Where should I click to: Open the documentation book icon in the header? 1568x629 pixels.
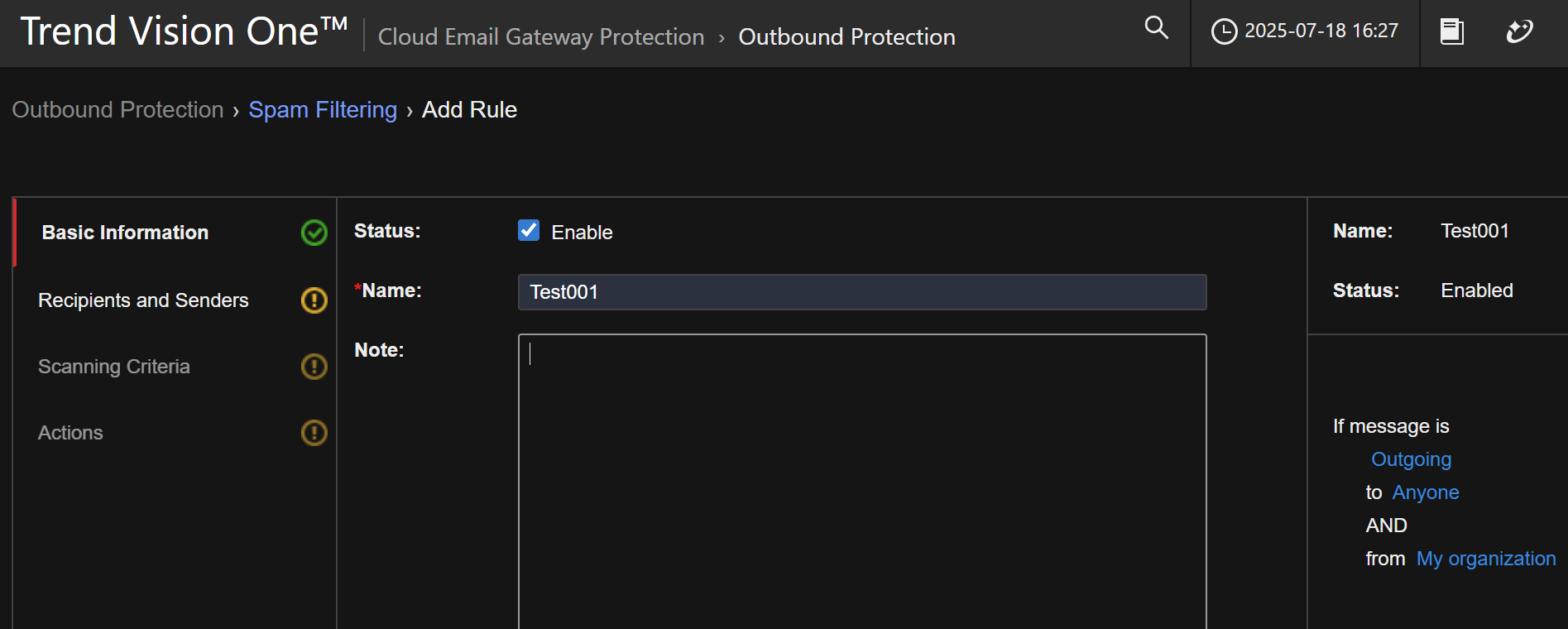tap(1451, 31)
